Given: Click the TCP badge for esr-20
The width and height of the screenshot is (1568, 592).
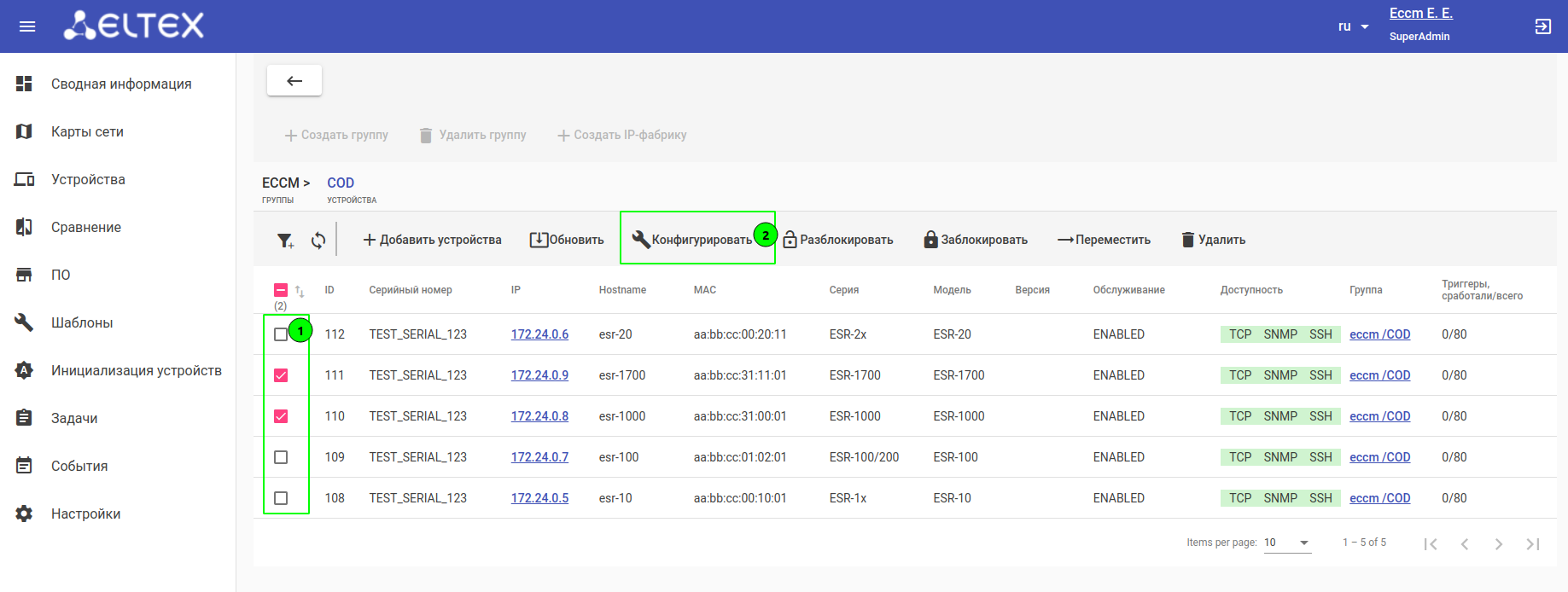Looking at the screenshot, I should [1240, 334].
